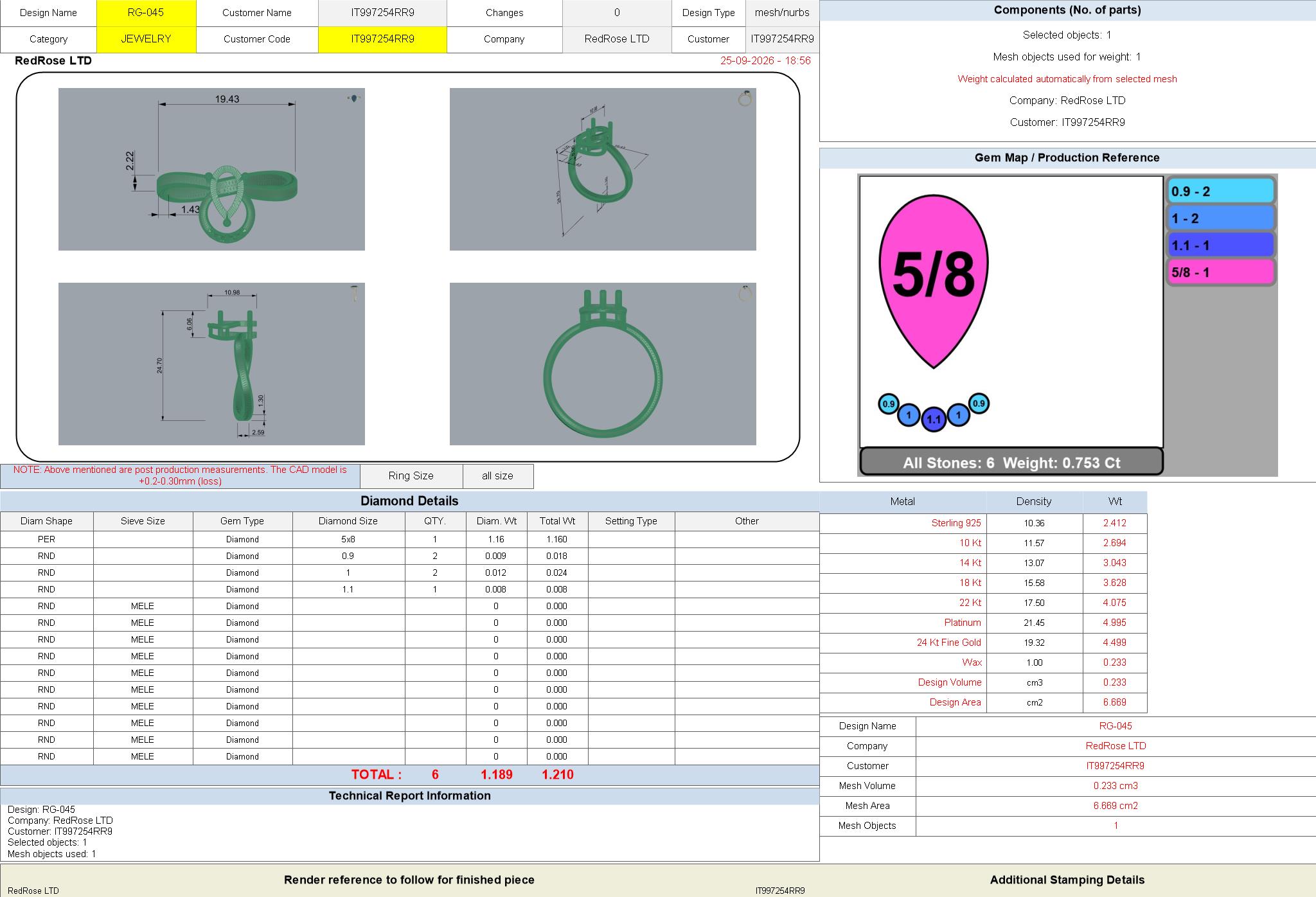Click the '24 Kt Fine Gold' row label
Image resolution: width=1316 pixels, height=897 pixels.
click(948, 643)
